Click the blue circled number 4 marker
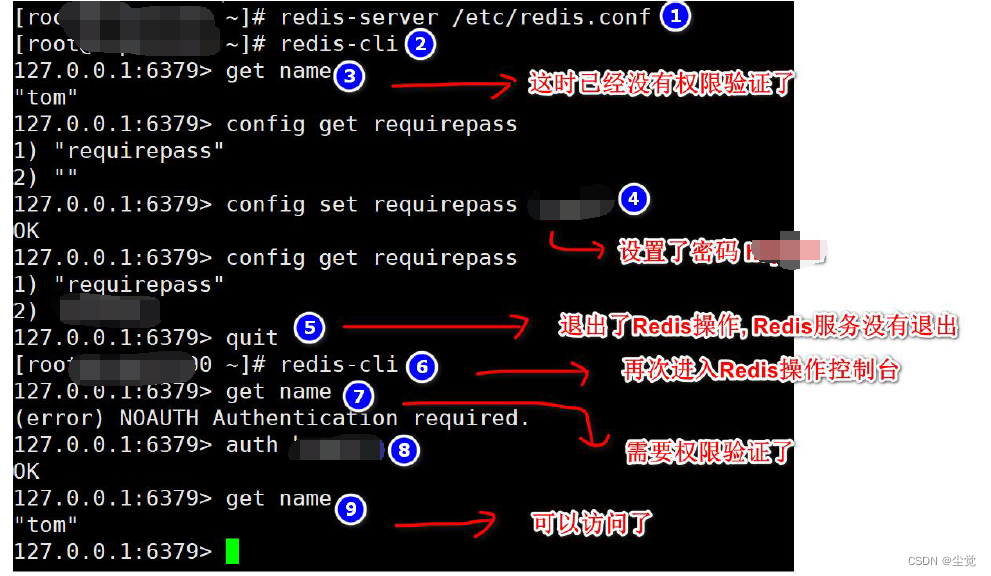 pyautogui.click(x=634, y=199)
